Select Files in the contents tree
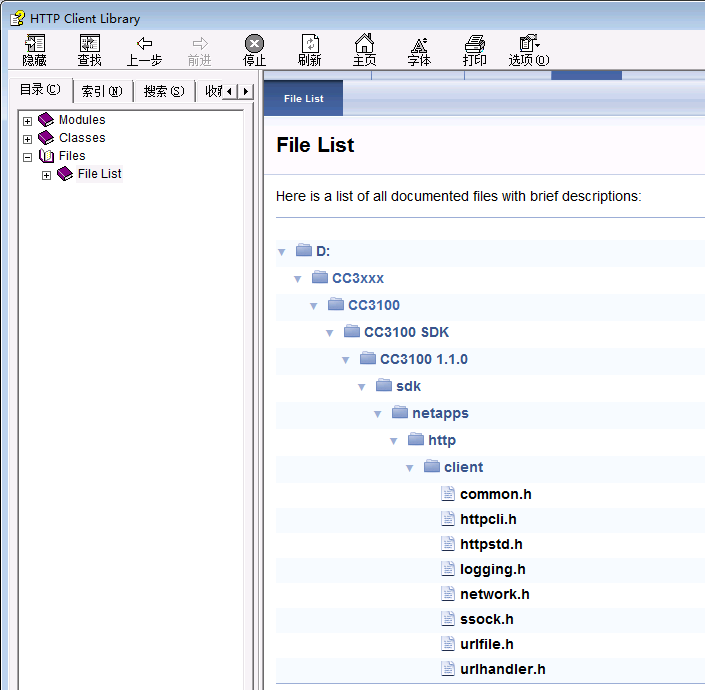 pos(72,156)
